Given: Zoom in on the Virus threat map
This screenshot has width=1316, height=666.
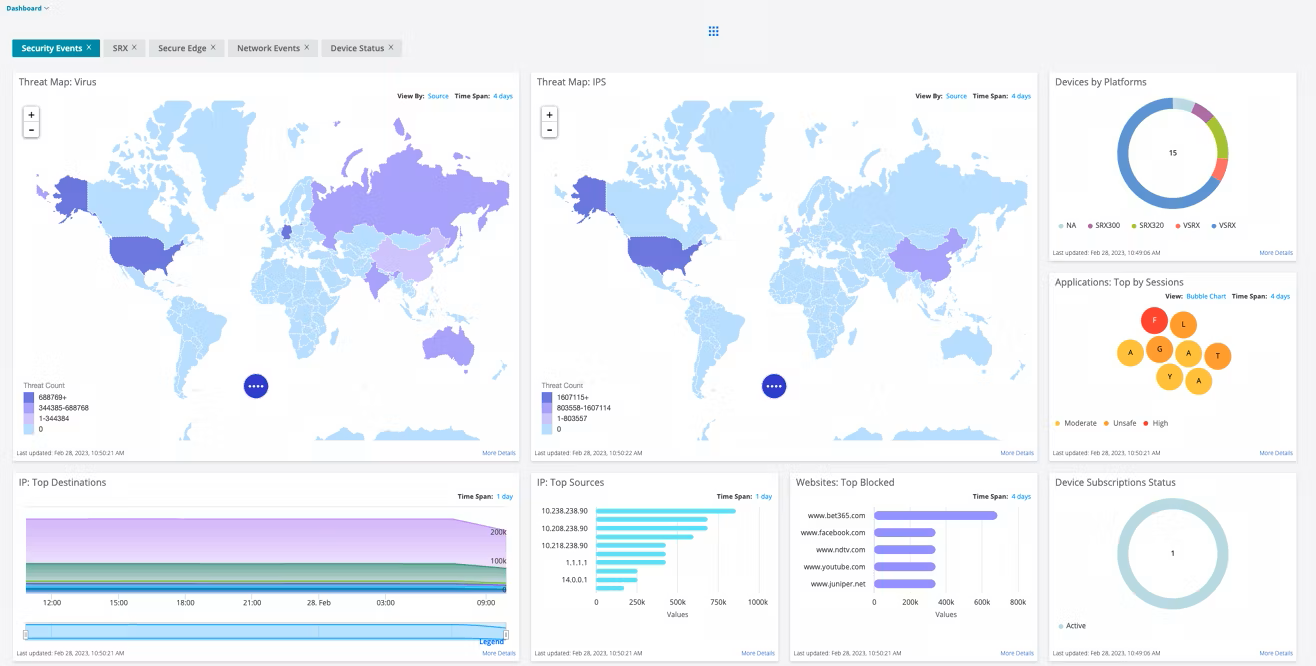Looking at the screenshot, I should pyautogui.click(x=31, y=115).
